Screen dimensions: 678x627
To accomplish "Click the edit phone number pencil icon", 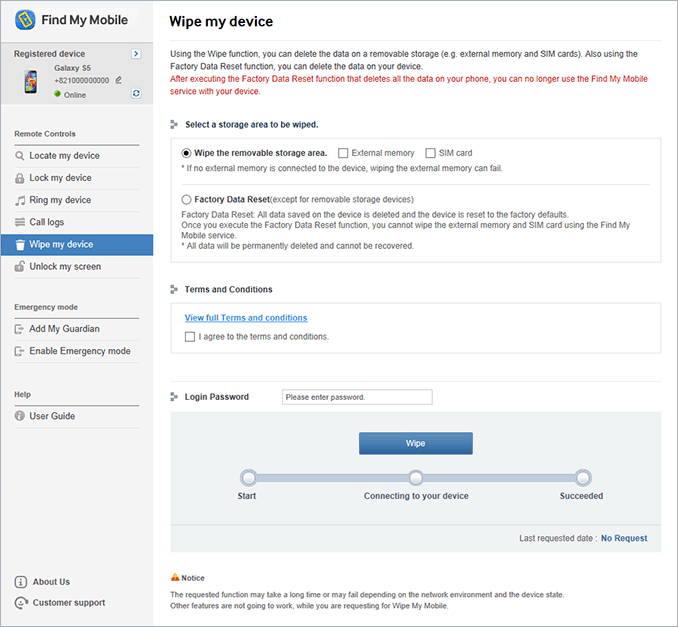I will pos(119,80).
